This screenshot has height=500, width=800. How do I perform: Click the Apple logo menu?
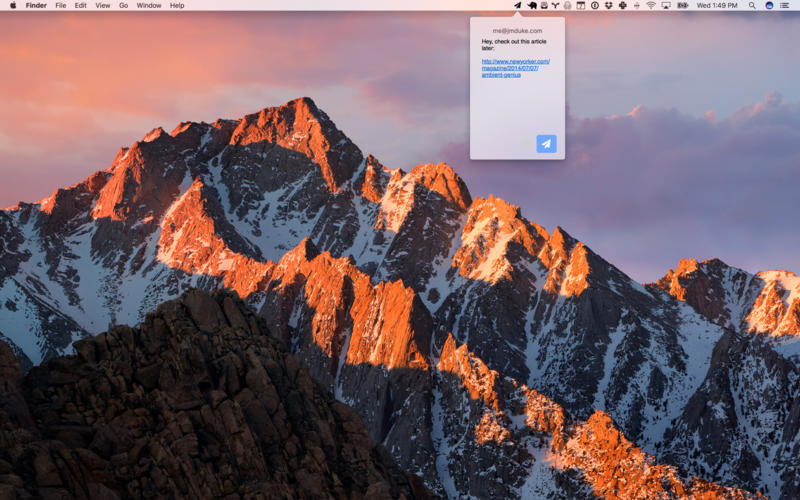[x=13, y=5]
